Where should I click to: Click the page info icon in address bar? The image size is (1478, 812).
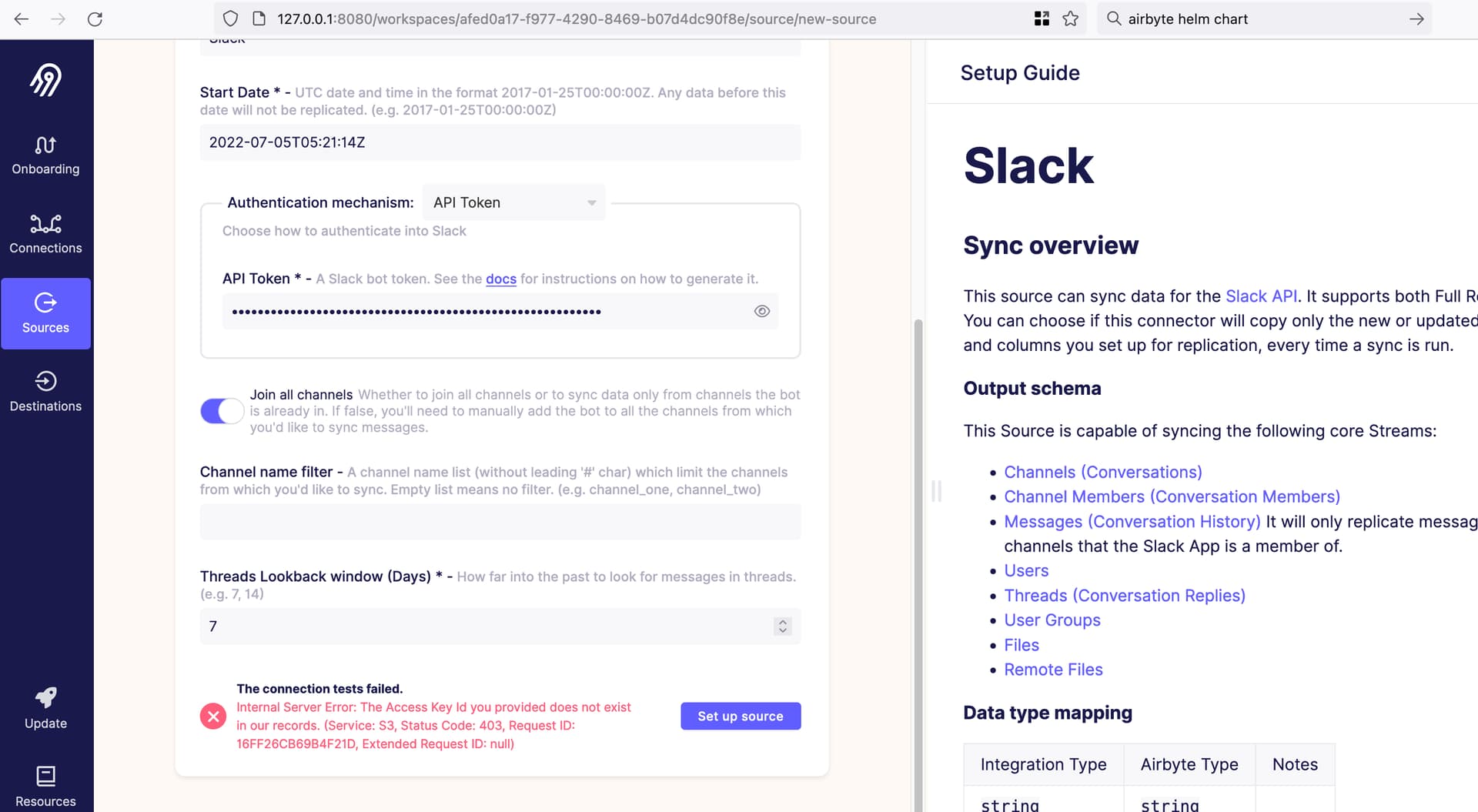tap(259, 18)
